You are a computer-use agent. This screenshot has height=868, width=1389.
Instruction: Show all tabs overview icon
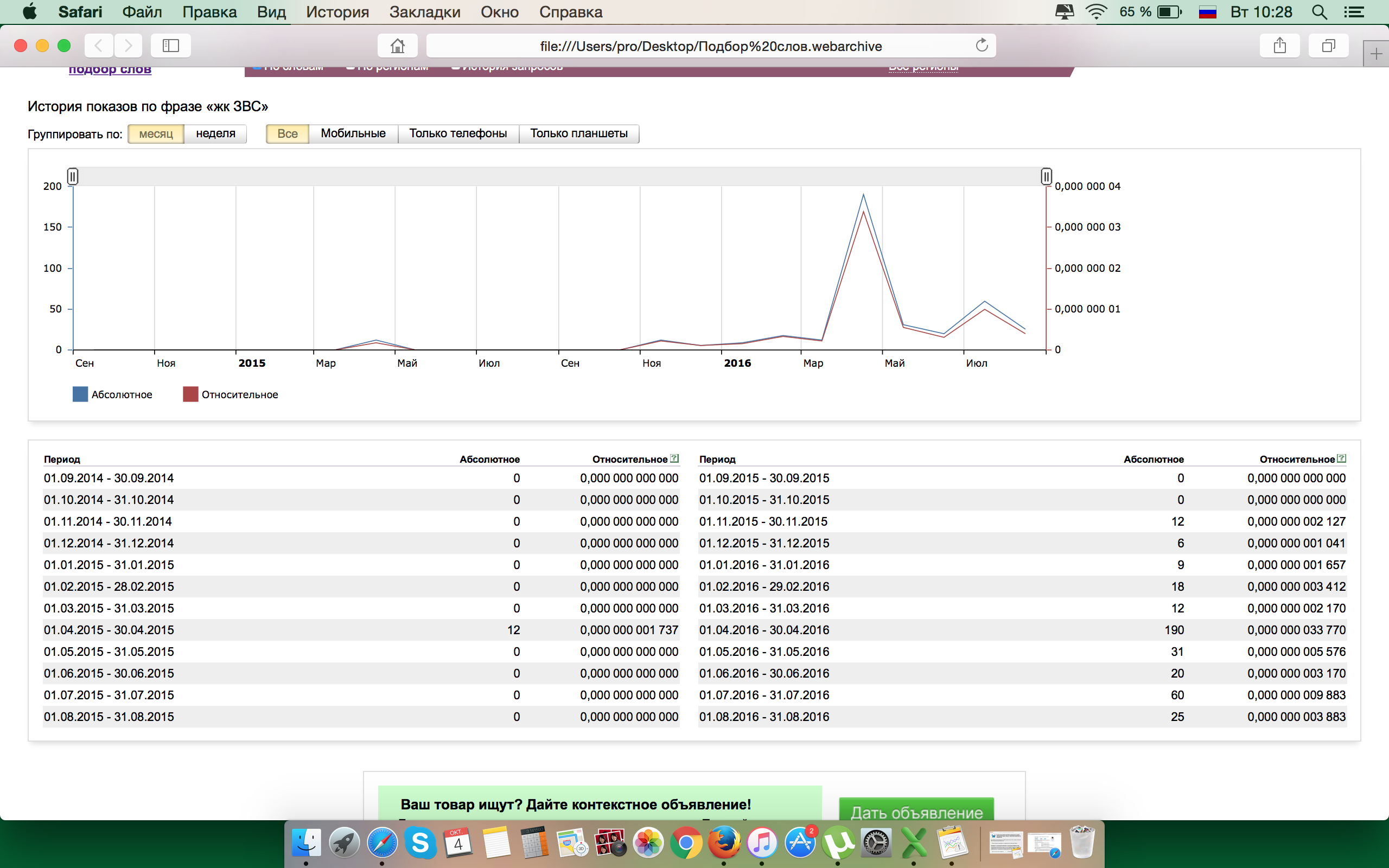[x=1328, y=46]
